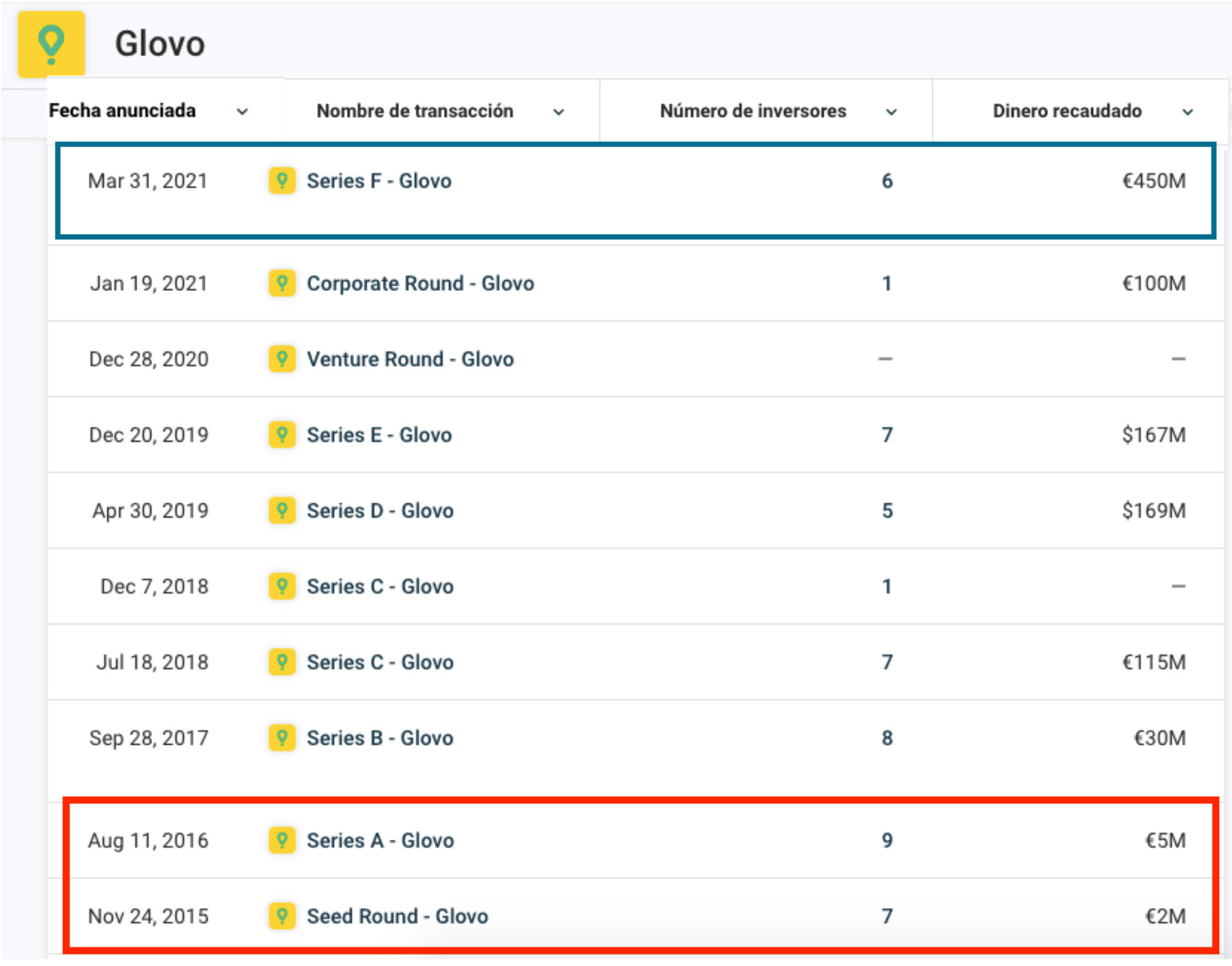1232x966 pixels.
Task: Click Glovo icon beside Venture Round
Action: pyautogui.click(x=282, y=358)
